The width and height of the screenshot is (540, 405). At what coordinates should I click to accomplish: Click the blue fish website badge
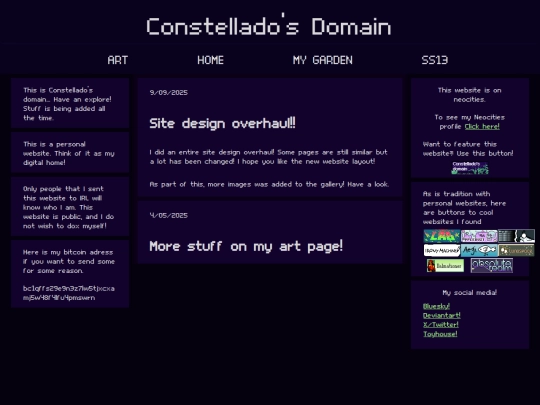(479, 250)
